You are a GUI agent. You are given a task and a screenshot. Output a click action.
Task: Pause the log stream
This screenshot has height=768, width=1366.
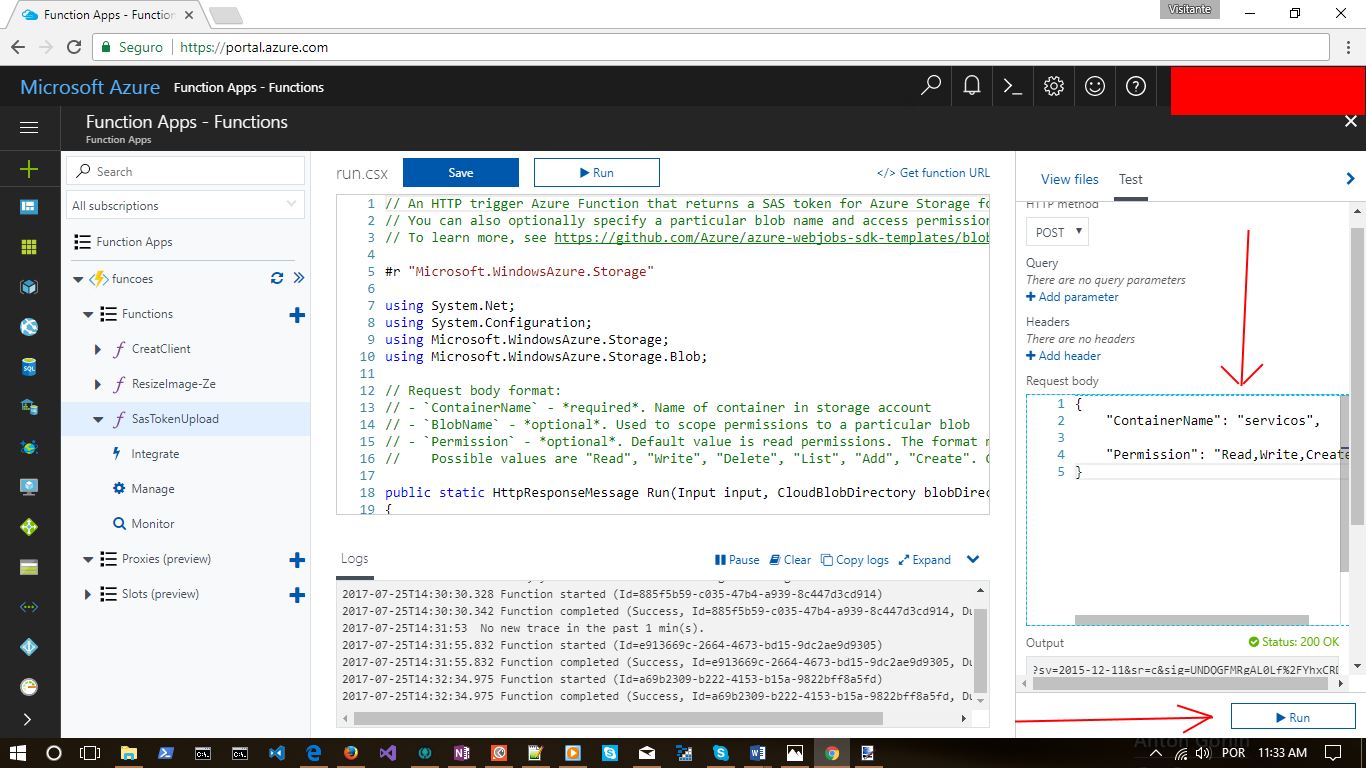[x=737, y=560]
